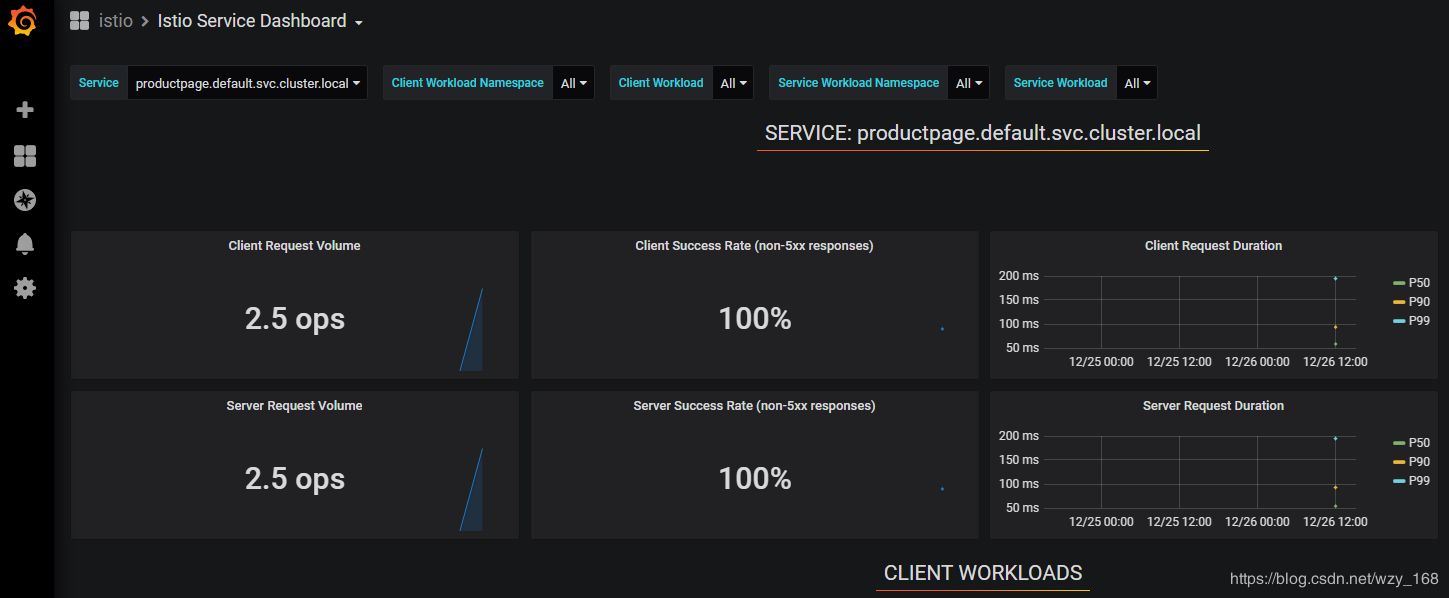1449x598 pixels.
Task: Click the dashboards grid icon near the breadcrumb
Action: [79, 20]
